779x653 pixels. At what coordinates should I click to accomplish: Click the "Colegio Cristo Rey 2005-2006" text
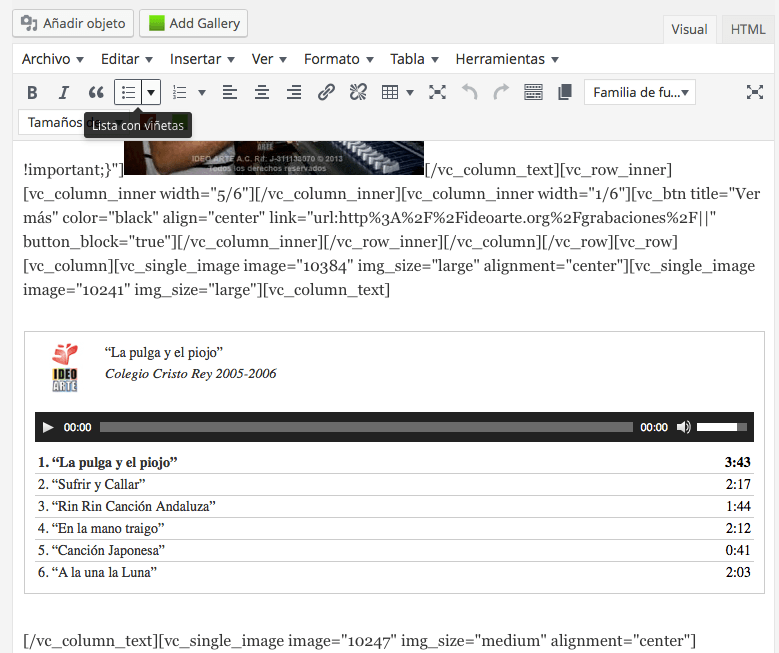coord(190,374)
